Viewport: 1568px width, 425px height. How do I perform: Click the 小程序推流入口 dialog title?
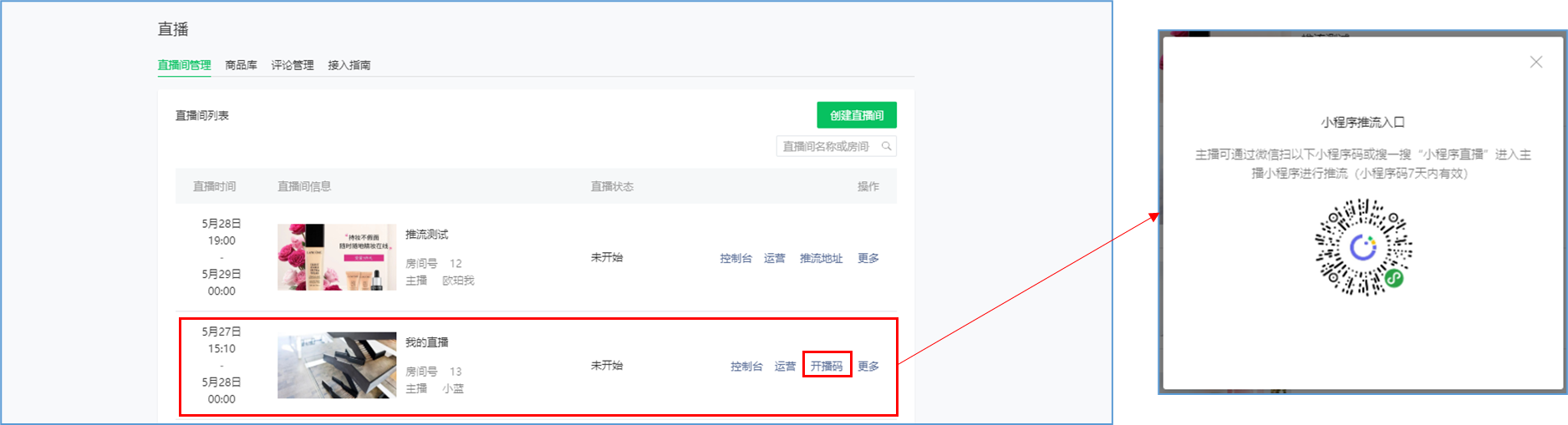[x=1363, y=122]
